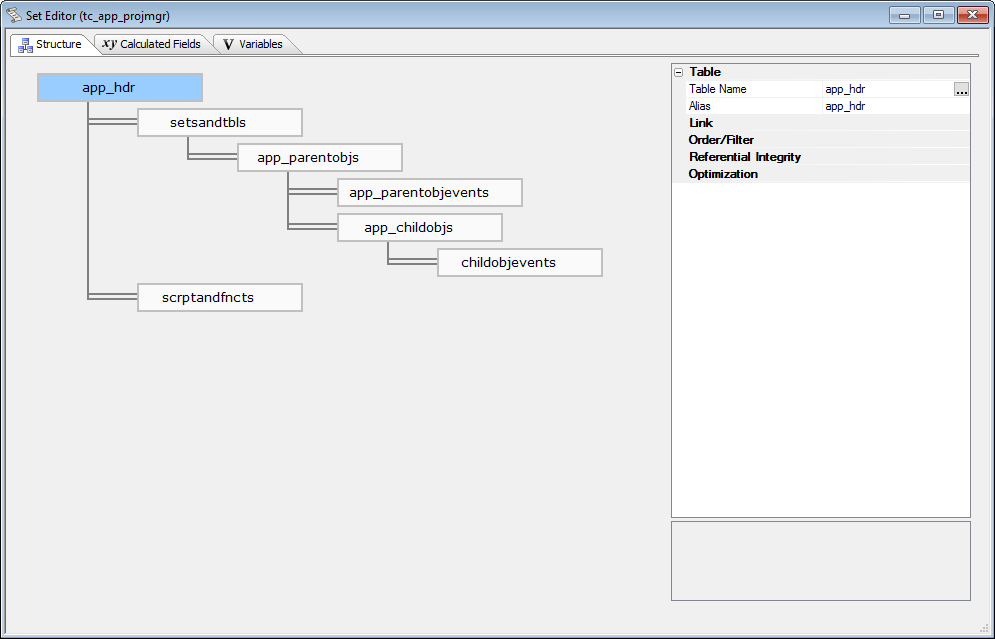
Task: Select the childobjevents node
Action: (519, 263)
